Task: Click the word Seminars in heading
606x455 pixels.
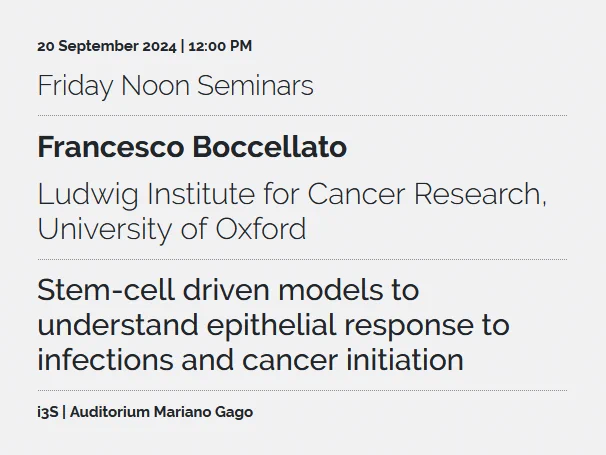Action: pos(255,85)
